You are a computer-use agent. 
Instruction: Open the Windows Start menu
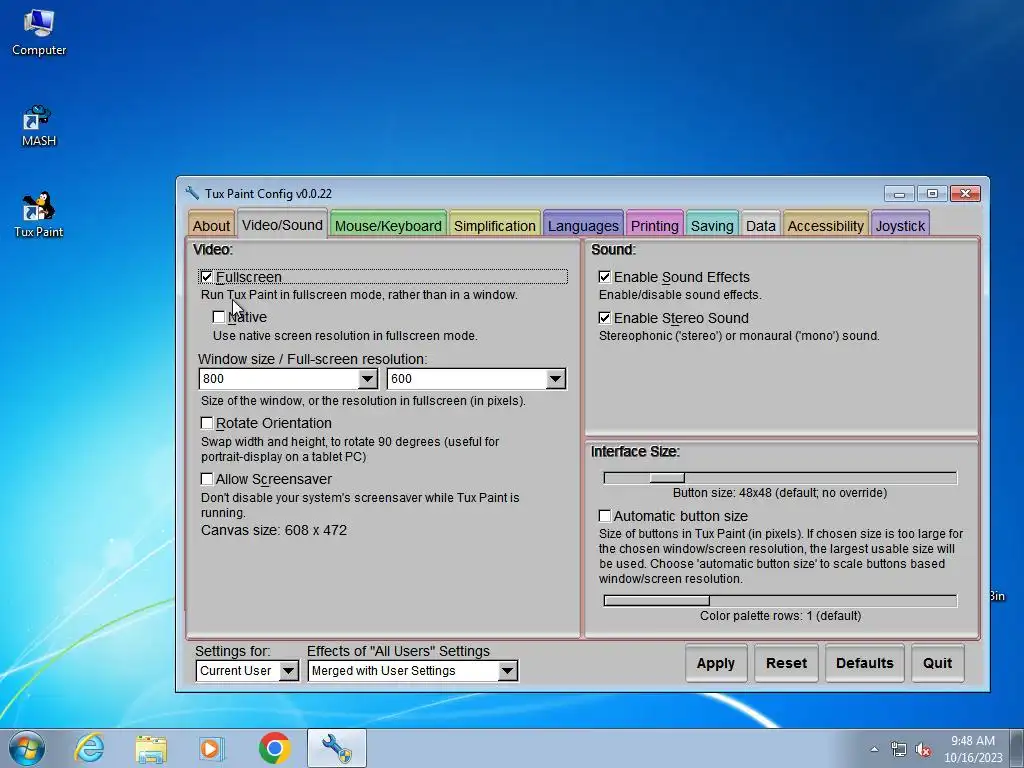pyautogui.click(x=27, y=748)
